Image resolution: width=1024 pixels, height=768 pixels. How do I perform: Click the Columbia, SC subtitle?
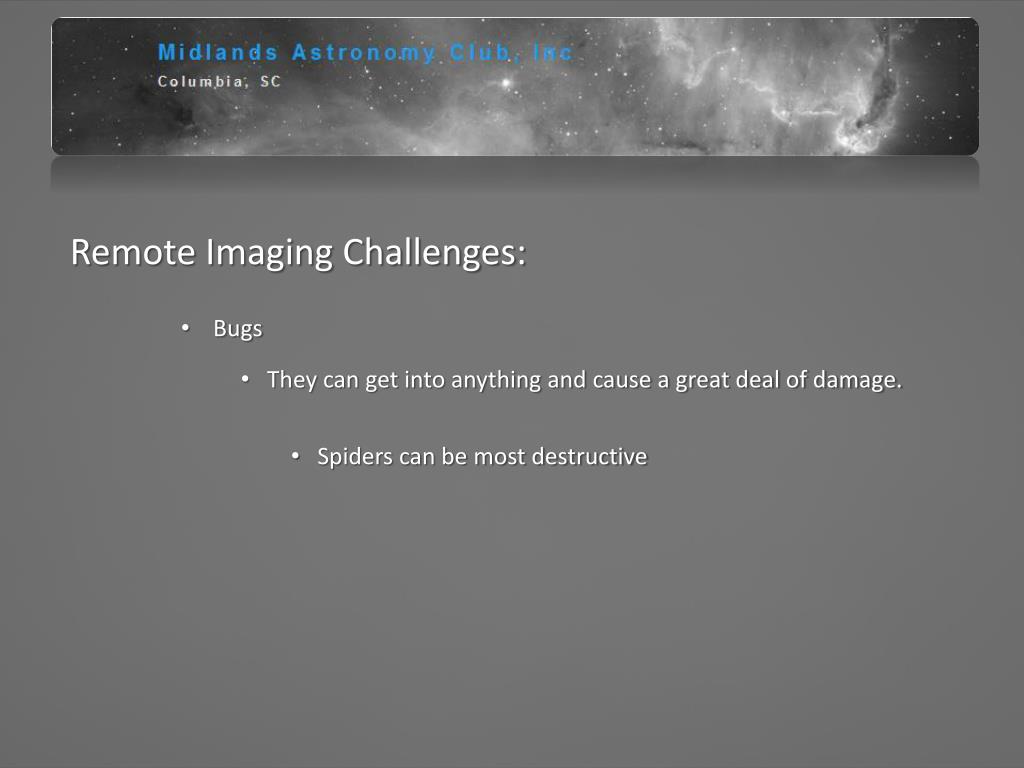pos(219,82)
